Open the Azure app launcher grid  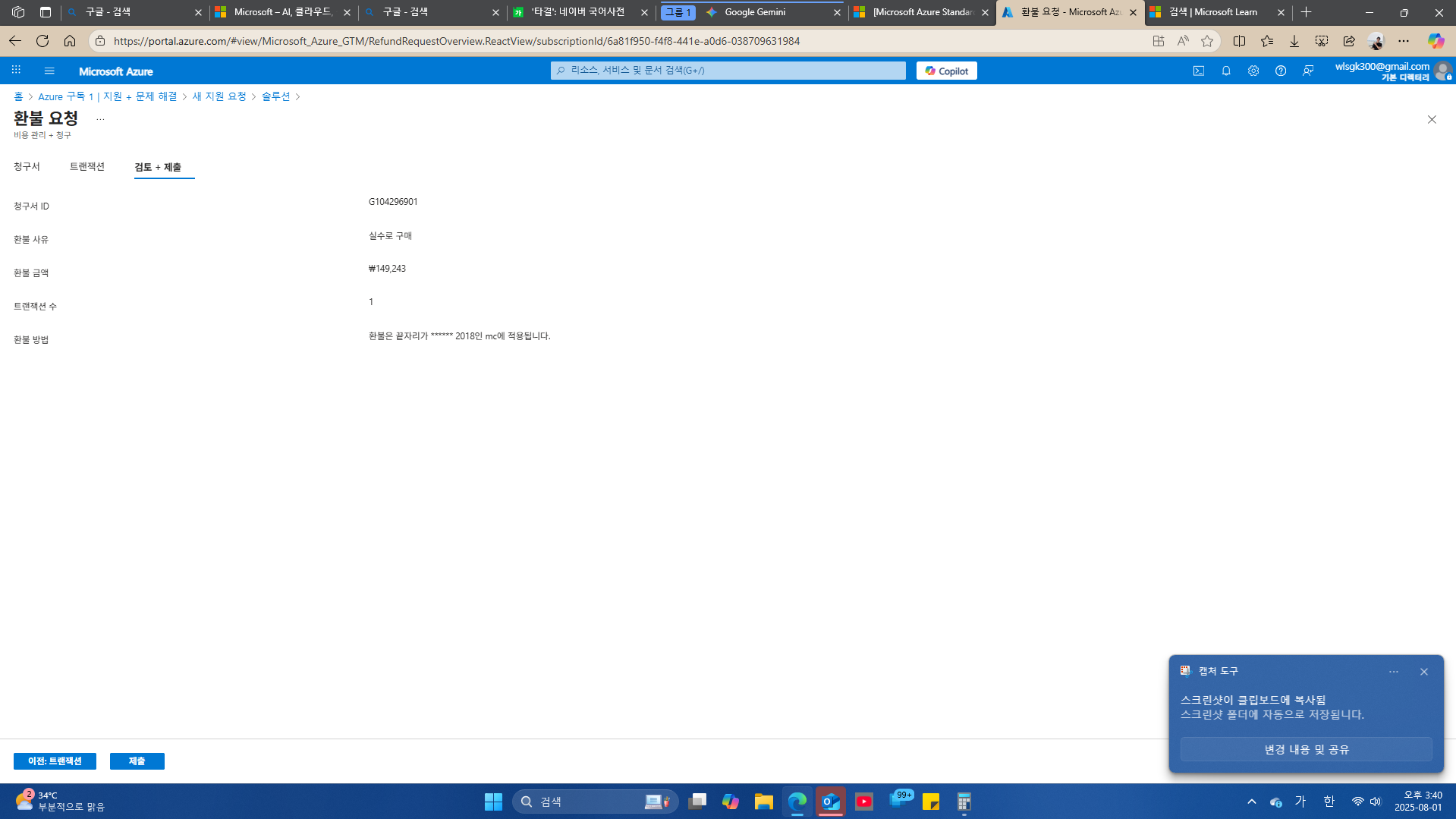16,70
